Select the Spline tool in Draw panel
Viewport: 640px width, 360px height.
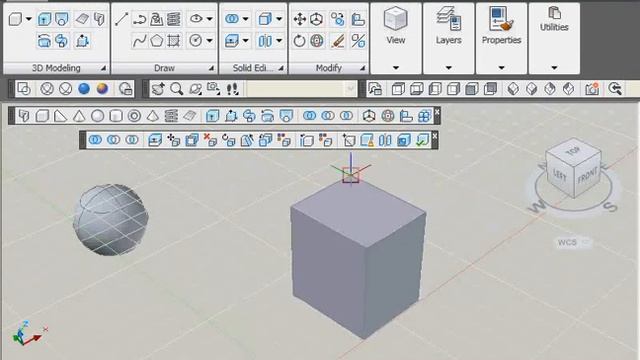coord(139,41)
